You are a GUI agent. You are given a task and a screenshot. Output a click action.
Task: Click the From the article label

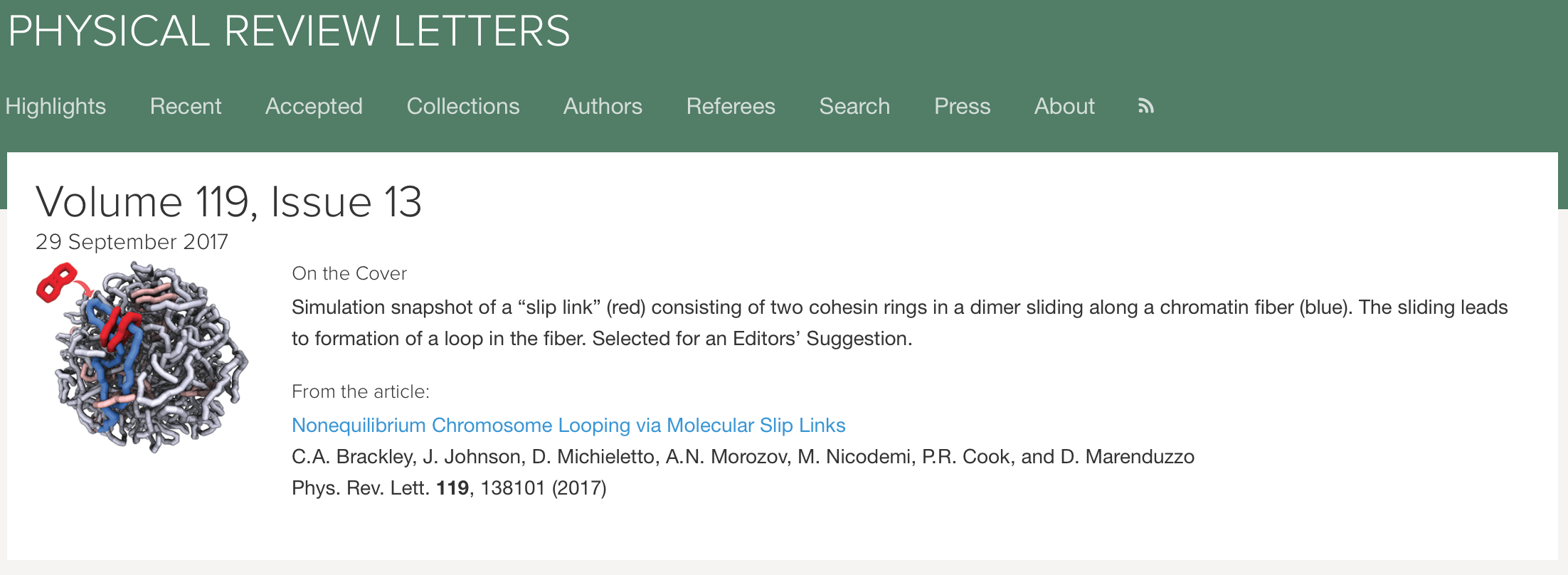tap(361, 391)
